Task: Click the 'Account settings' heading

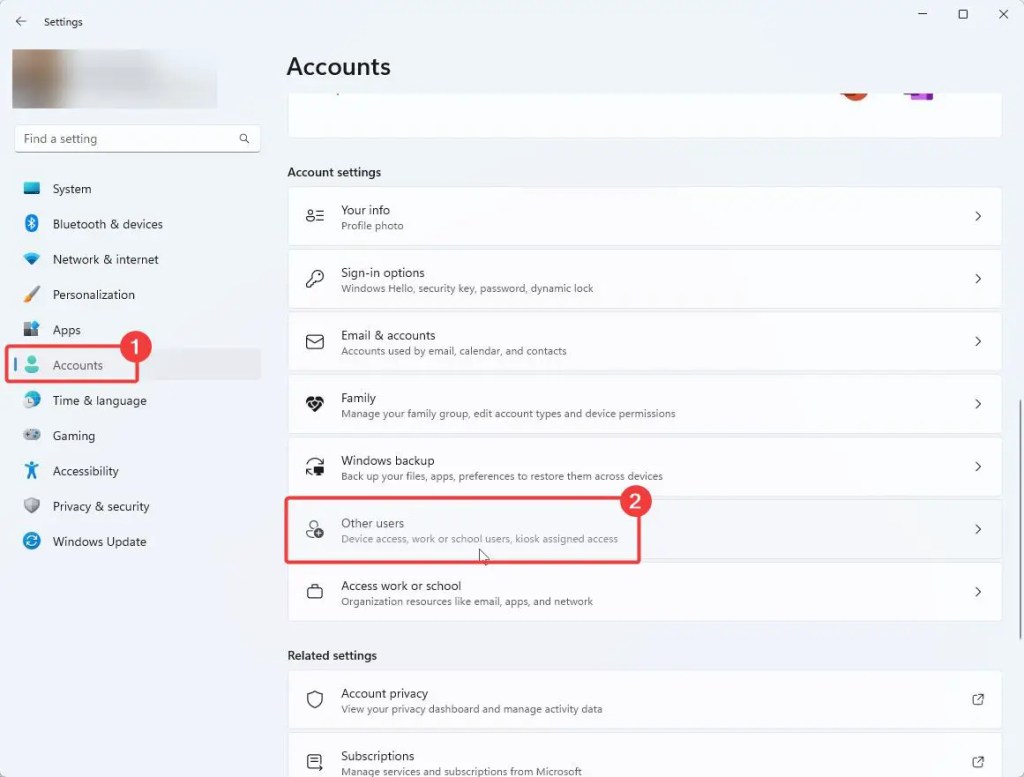Action: (334, 172)
